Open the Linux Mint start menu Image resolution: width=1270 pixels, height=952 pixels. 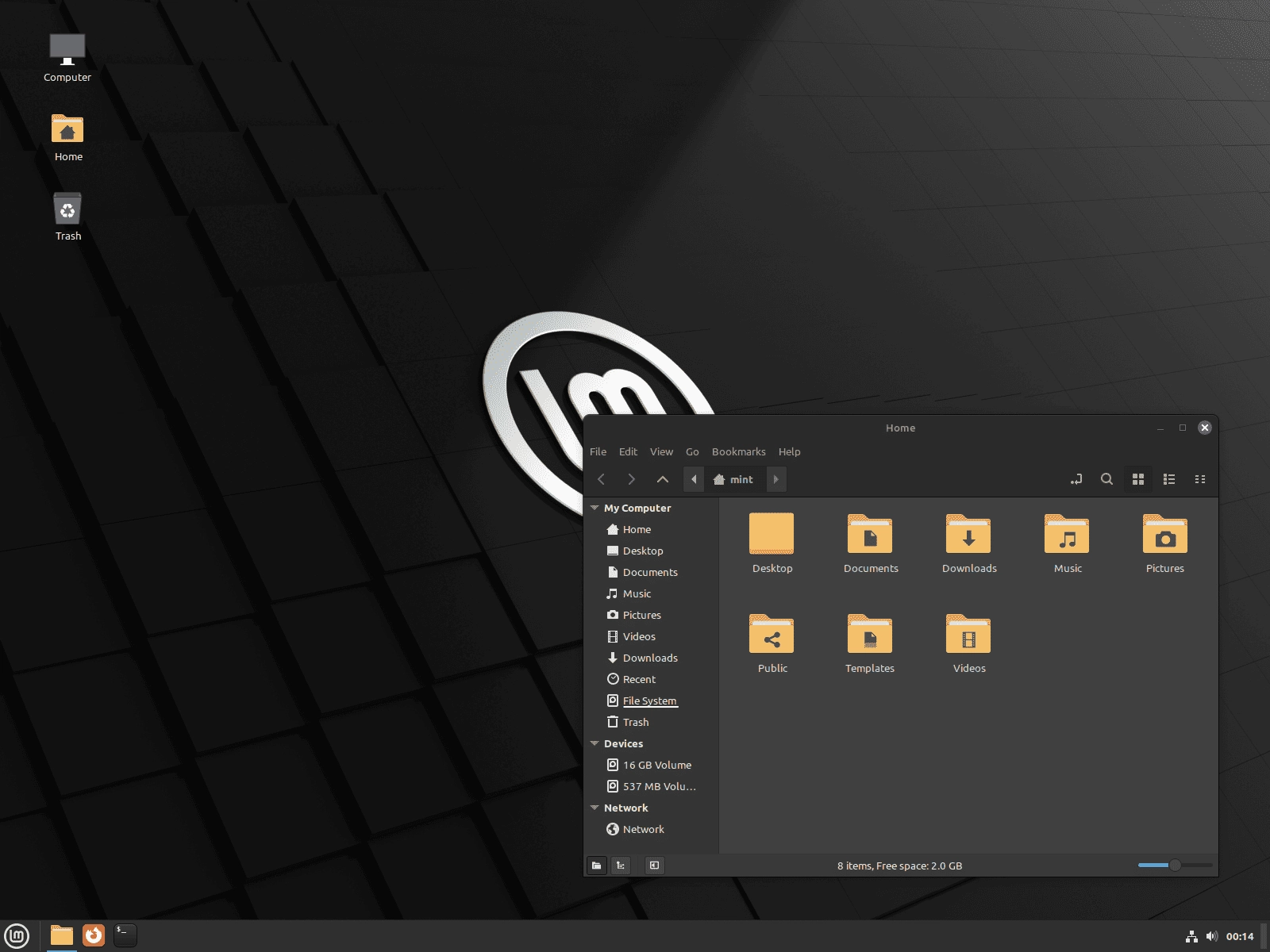(17, 936)
